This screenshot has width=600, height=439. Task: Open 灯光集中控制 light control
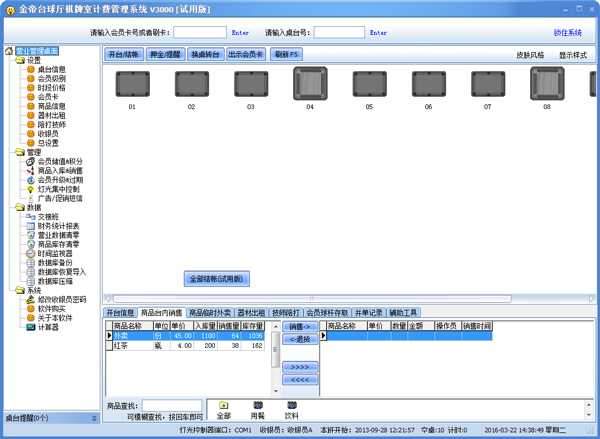coord(59,188)
